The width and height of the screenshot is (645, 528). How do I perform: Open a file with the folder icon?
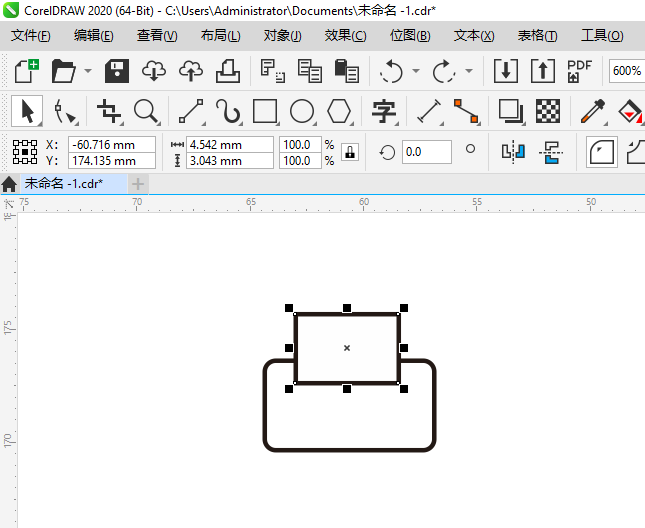click(63, 71)
